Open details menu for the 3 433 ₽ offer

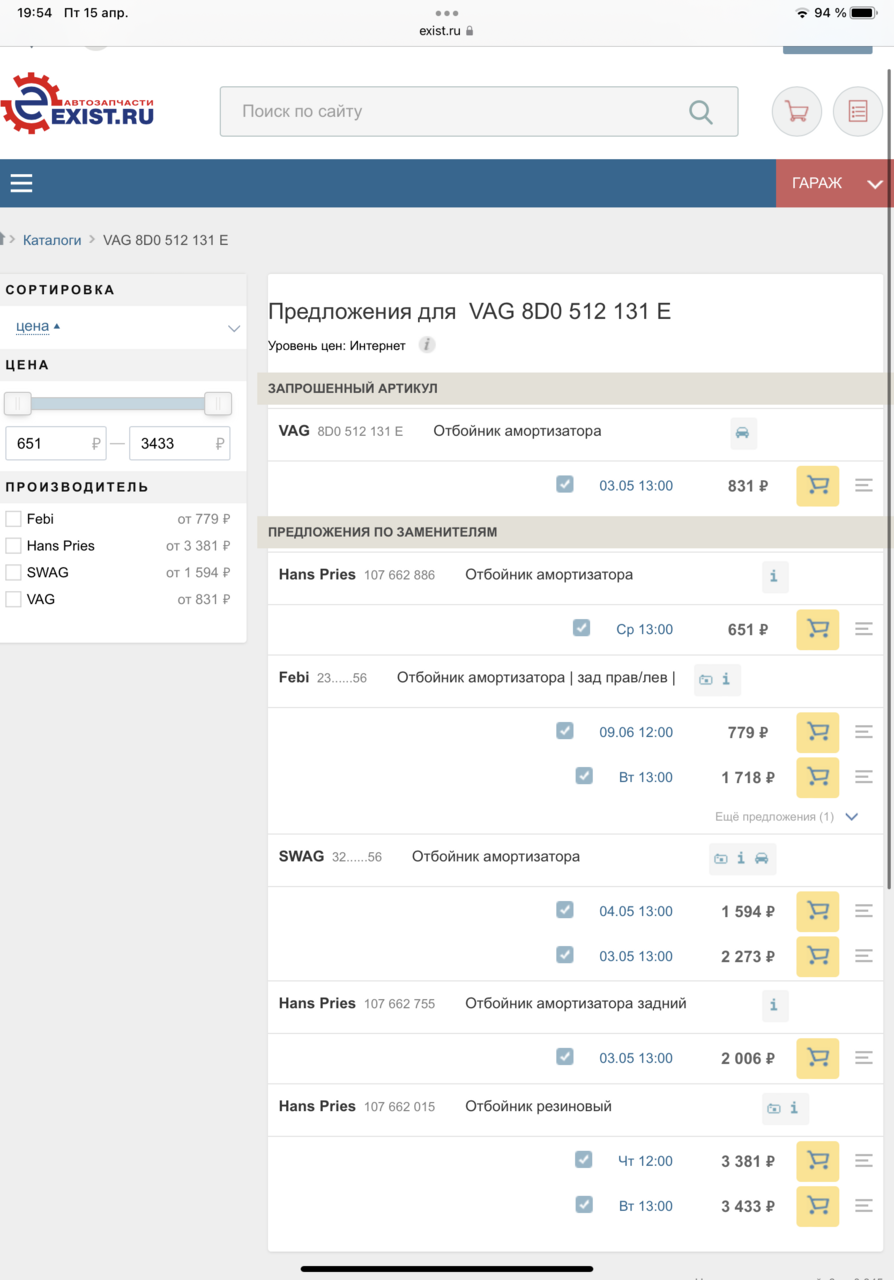864,1205
